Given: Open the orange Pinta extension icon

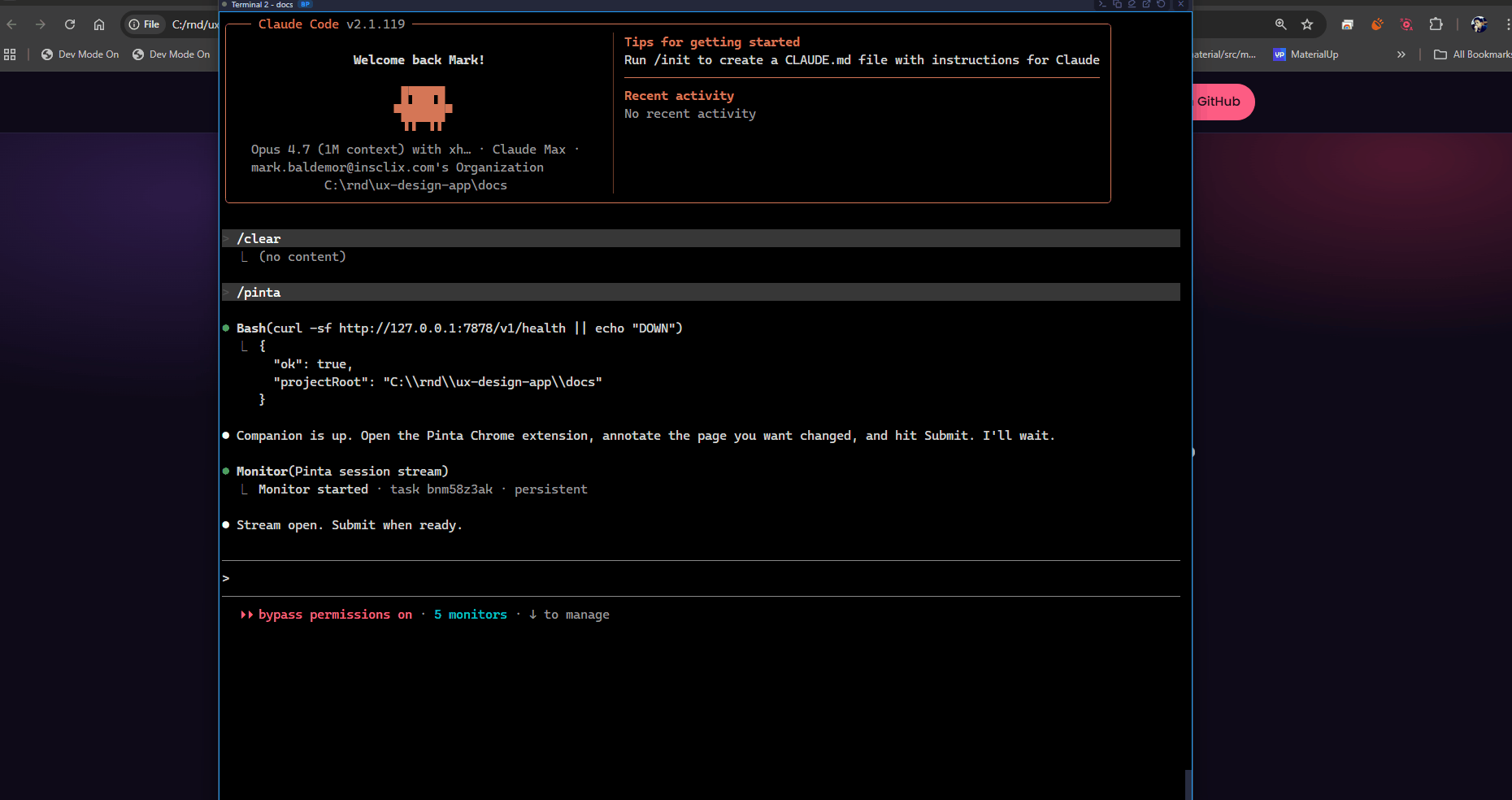Looking at the screenshot, I should (1377, 24).
